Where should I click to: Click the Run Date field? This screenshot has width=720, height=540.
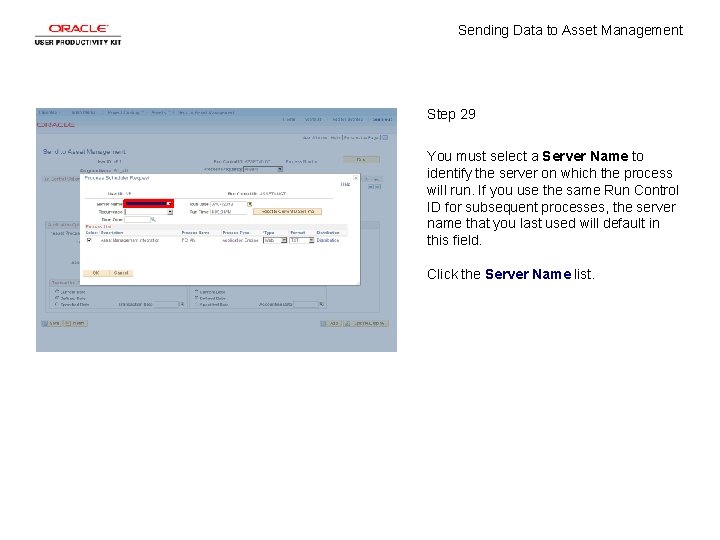tap(228, 204)
